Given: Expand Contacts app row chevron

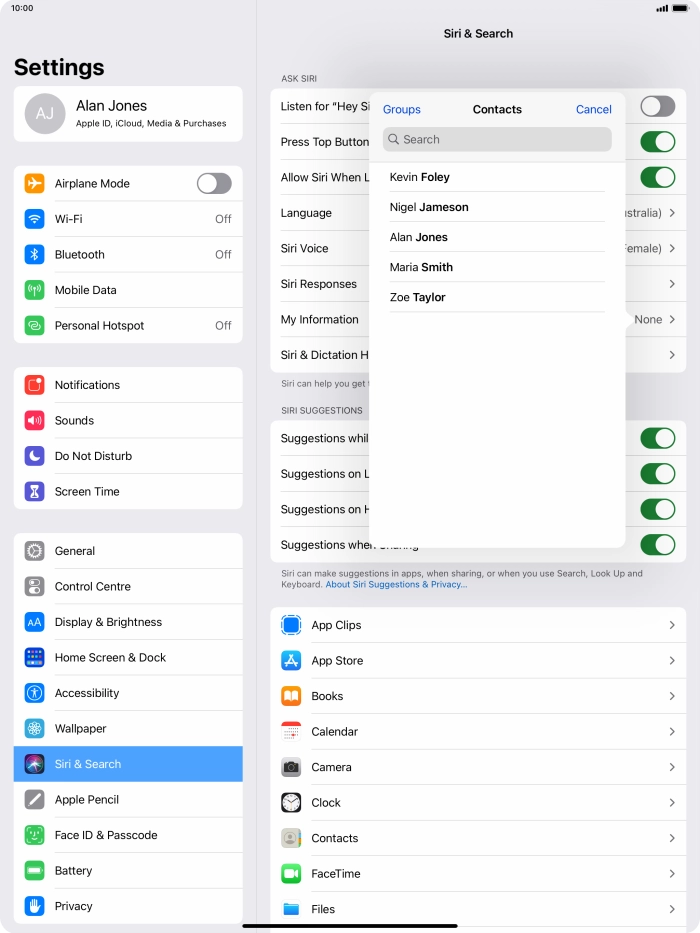Looking at the screenshot, I should (x=672, y=838).
